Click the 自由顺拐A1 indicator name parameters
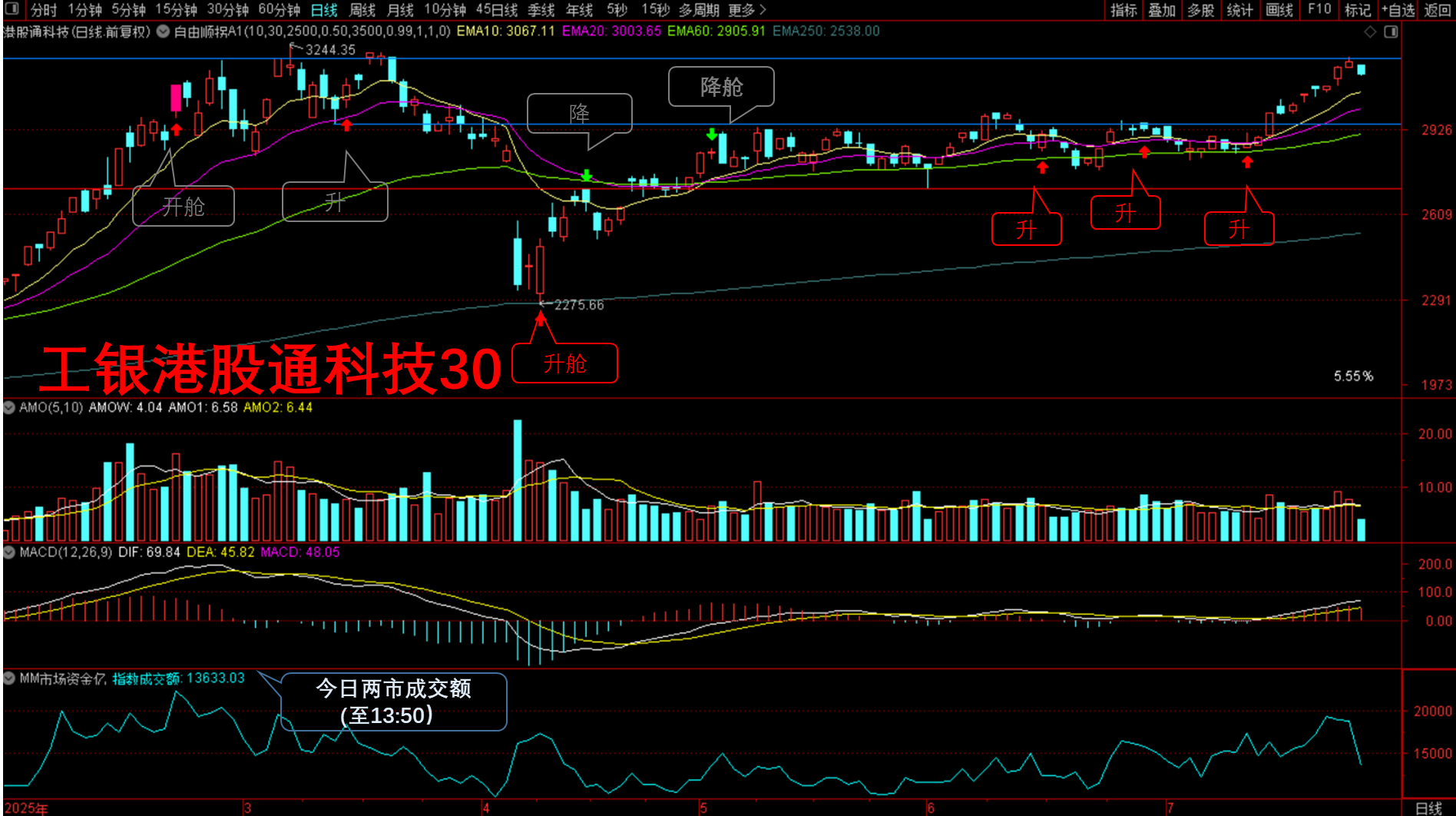The height and width of the screenshot is (816, 1456). 312,32
